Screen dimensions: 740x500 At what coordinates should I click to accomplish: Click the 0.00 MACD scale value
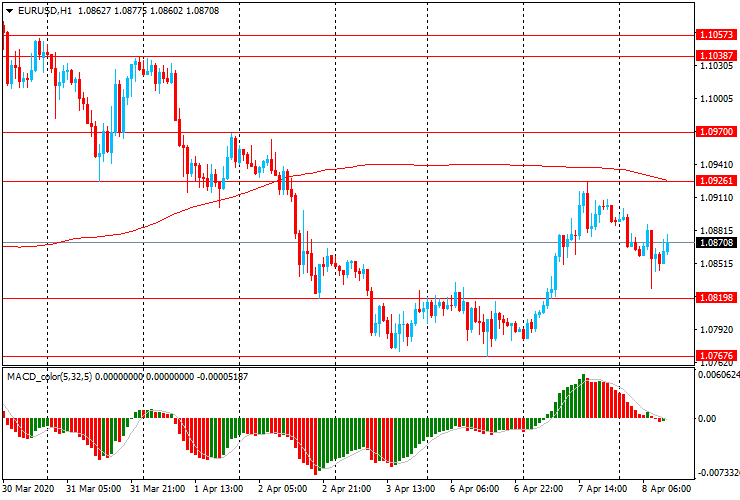707,419
